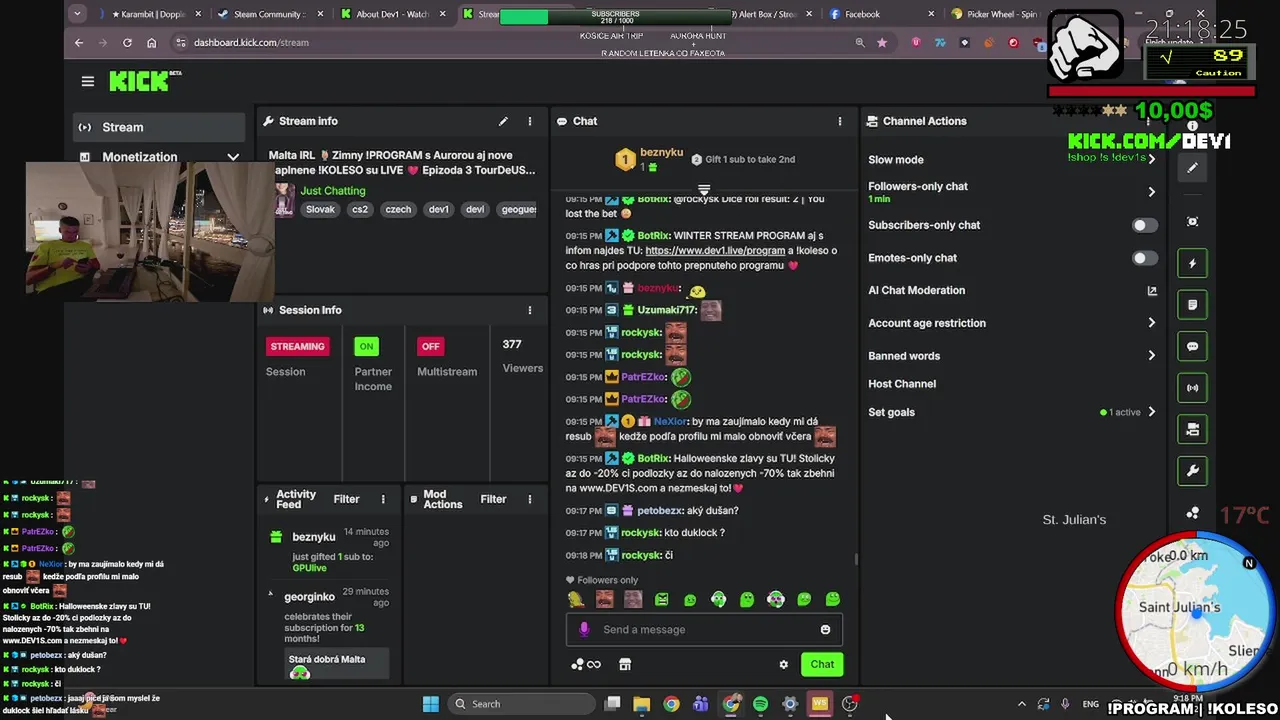Expand Banned words settings
Screen dimensions: 1280x720
[x=1152, y=356]
